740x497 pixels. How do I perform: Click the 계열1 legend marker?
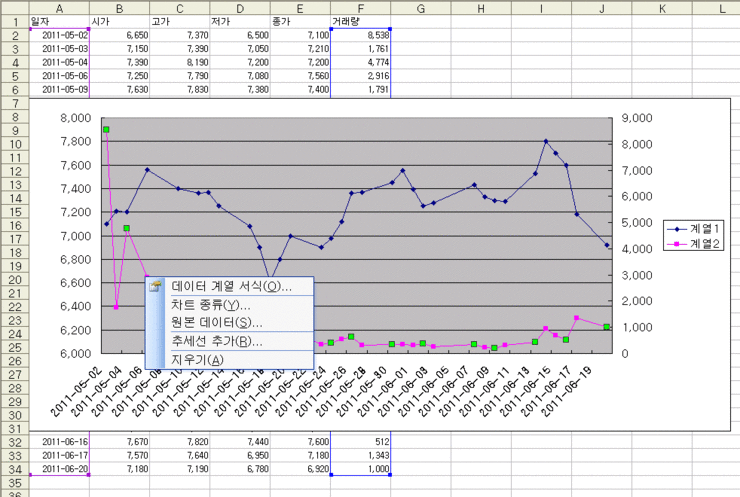(676, 229)
